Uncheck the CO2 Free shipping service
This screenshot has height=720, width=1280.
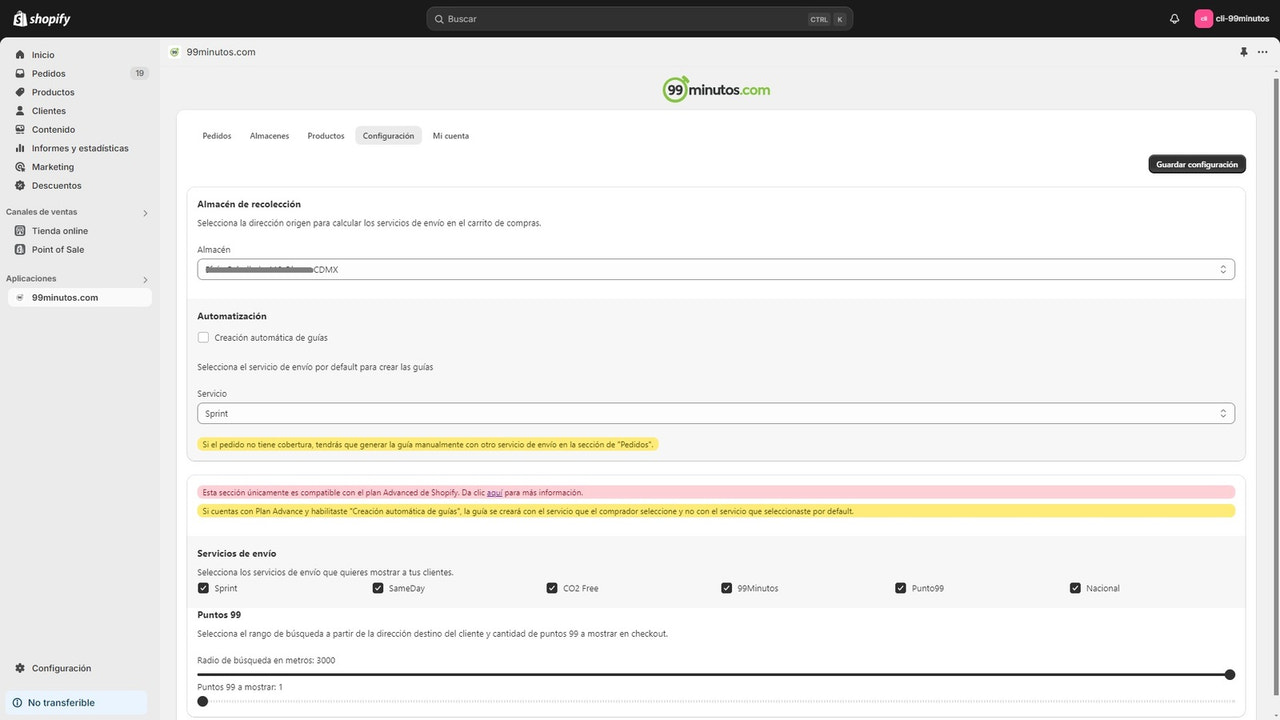552,588
